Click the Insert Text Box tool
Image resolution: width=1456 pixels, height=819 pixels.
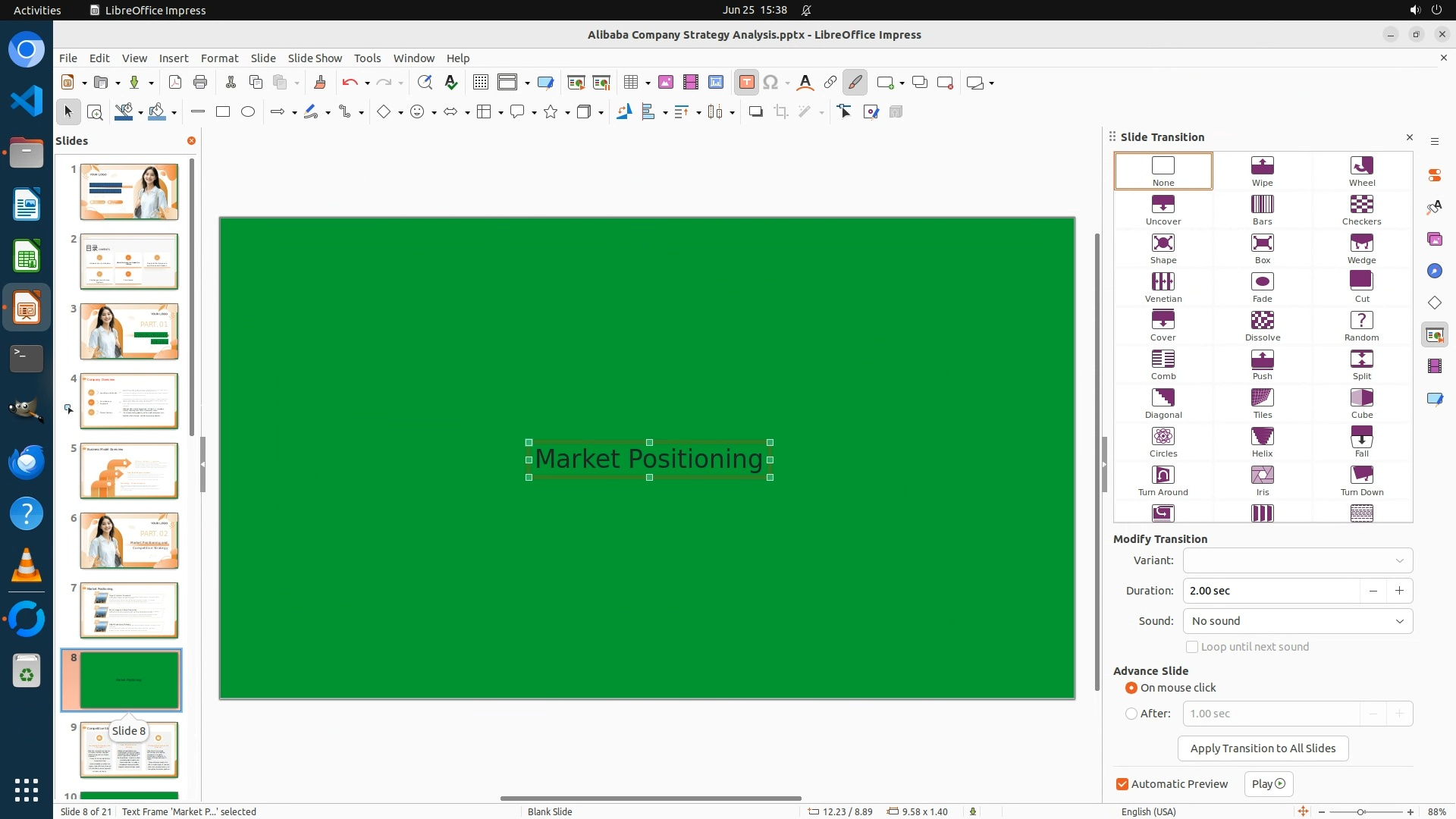pyautogui.click(x=746, y=83)
